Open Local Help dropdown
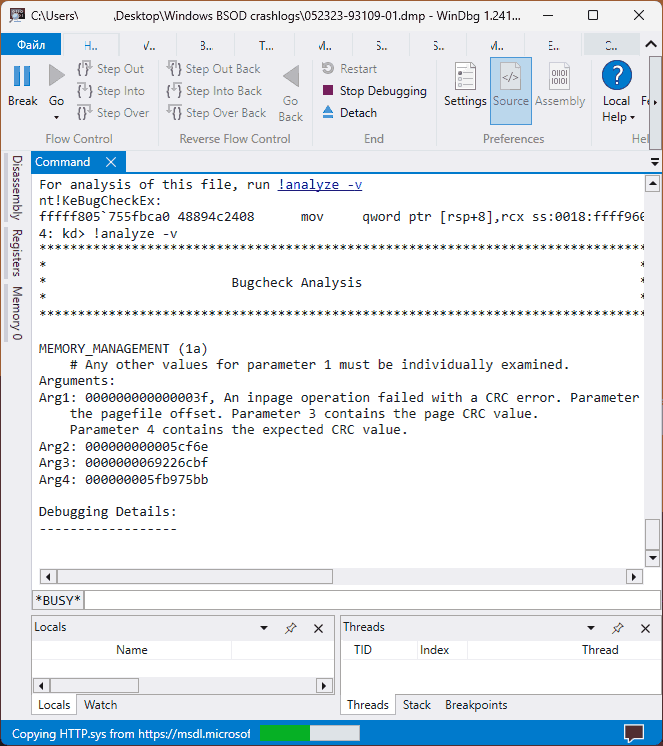663x746 pixels. tap(617, 91)
